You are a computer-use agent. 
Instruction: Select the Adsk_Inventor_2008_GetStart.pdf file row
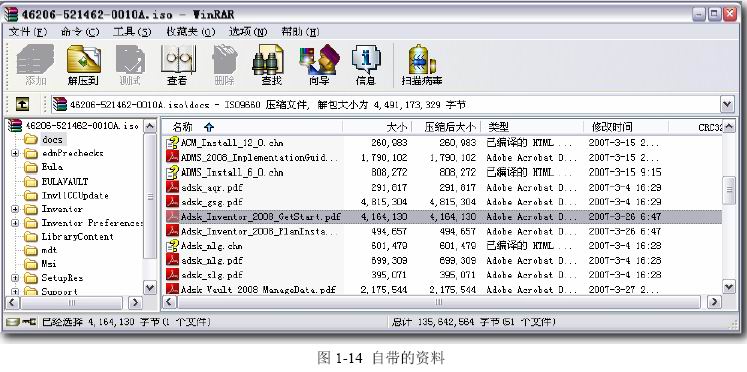443,216
